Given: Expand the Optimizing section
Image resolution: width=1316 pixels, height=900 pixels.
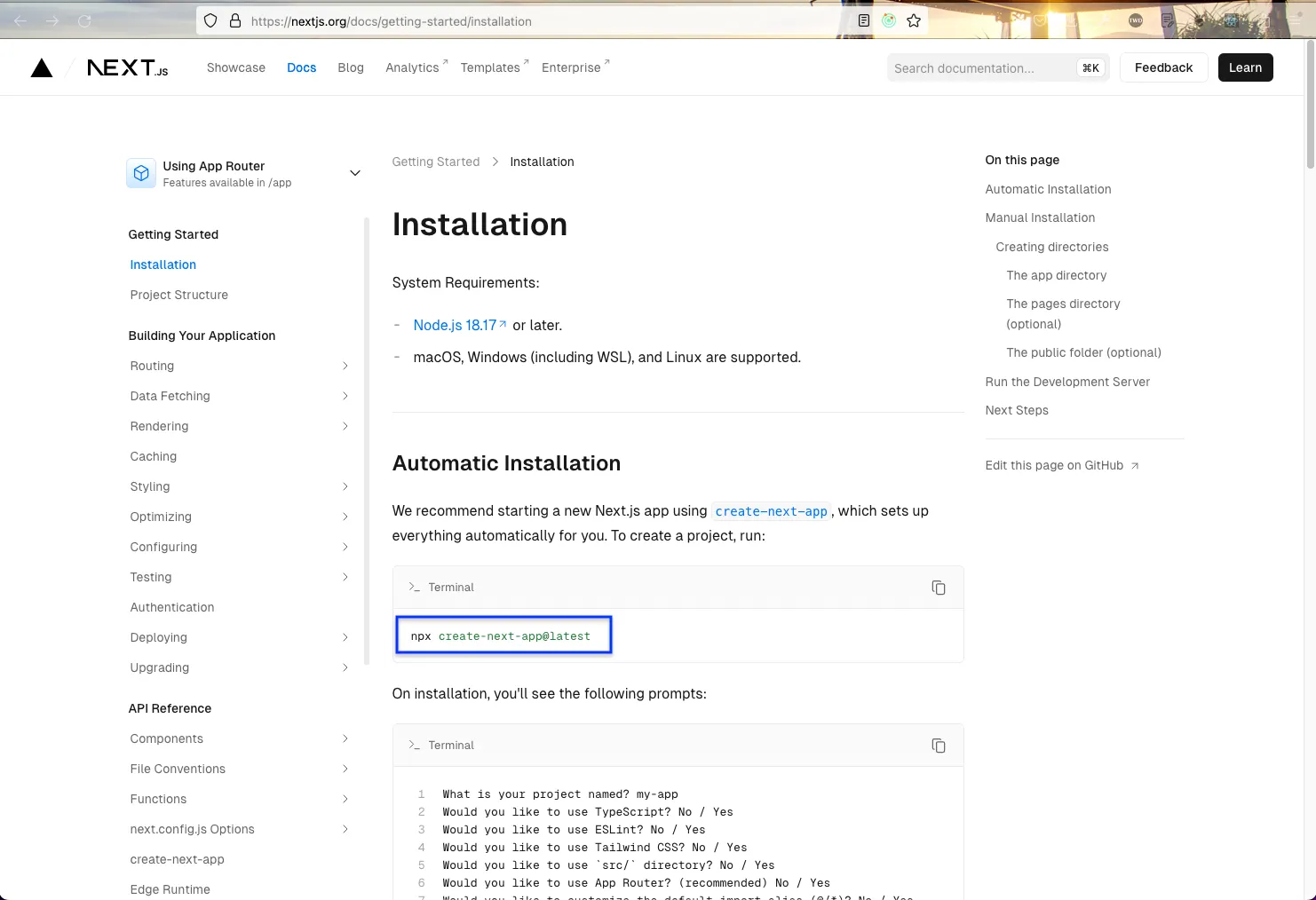Looking at the screenshot, I should 345,517.
